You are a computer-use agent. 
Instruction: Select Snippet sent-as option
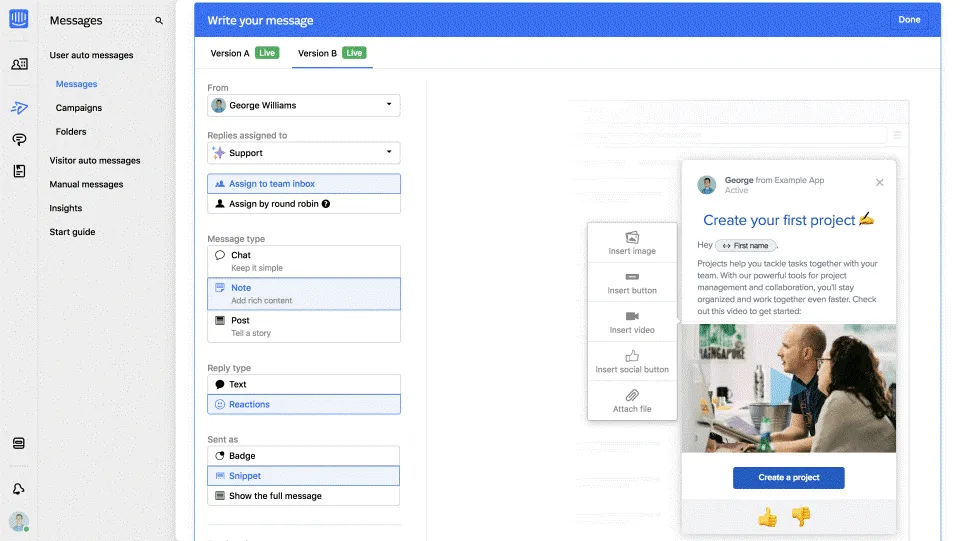pyautogui.click(x=304, y=476)
